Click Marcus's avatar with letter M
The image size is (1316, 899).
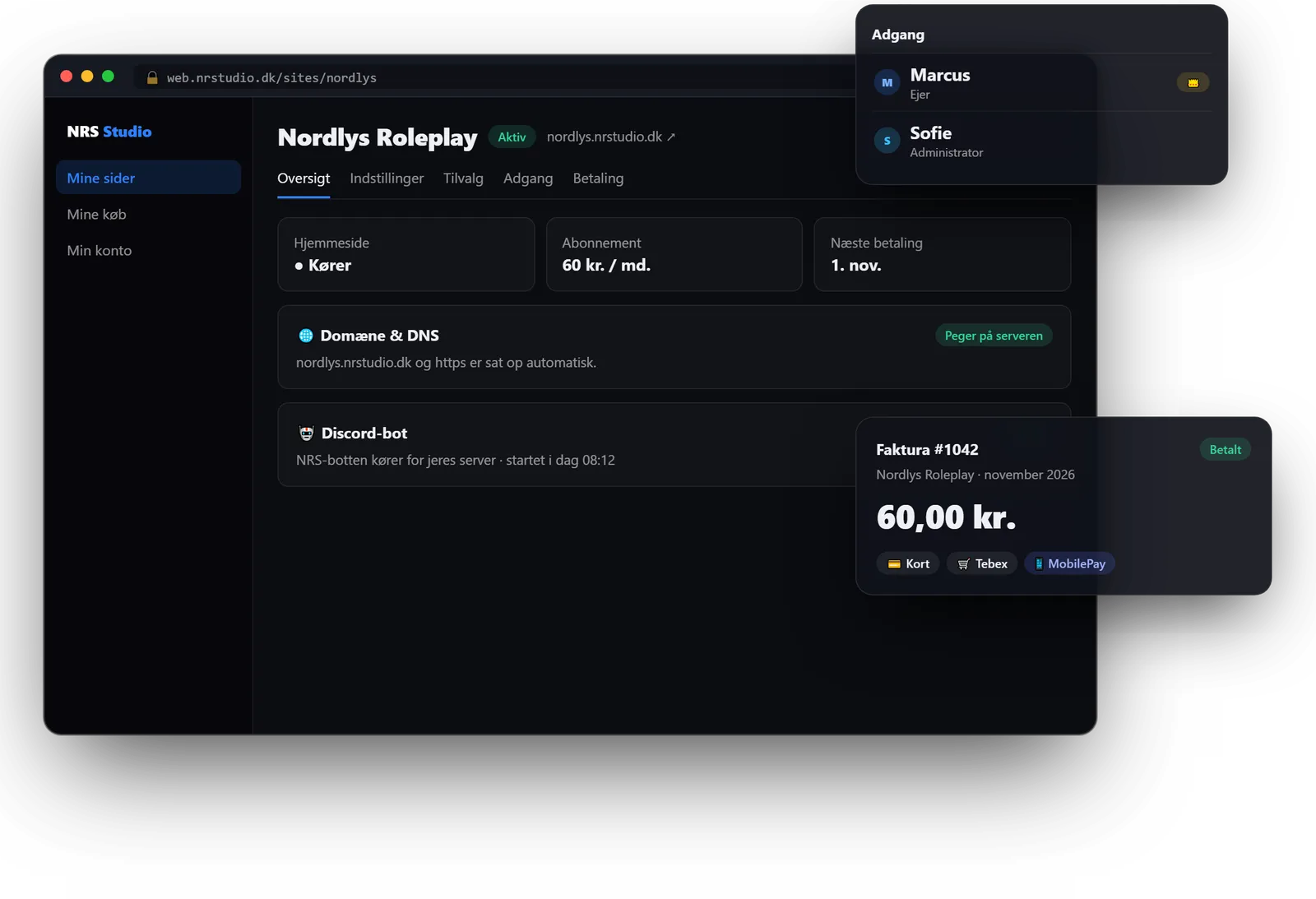(887, 82)
